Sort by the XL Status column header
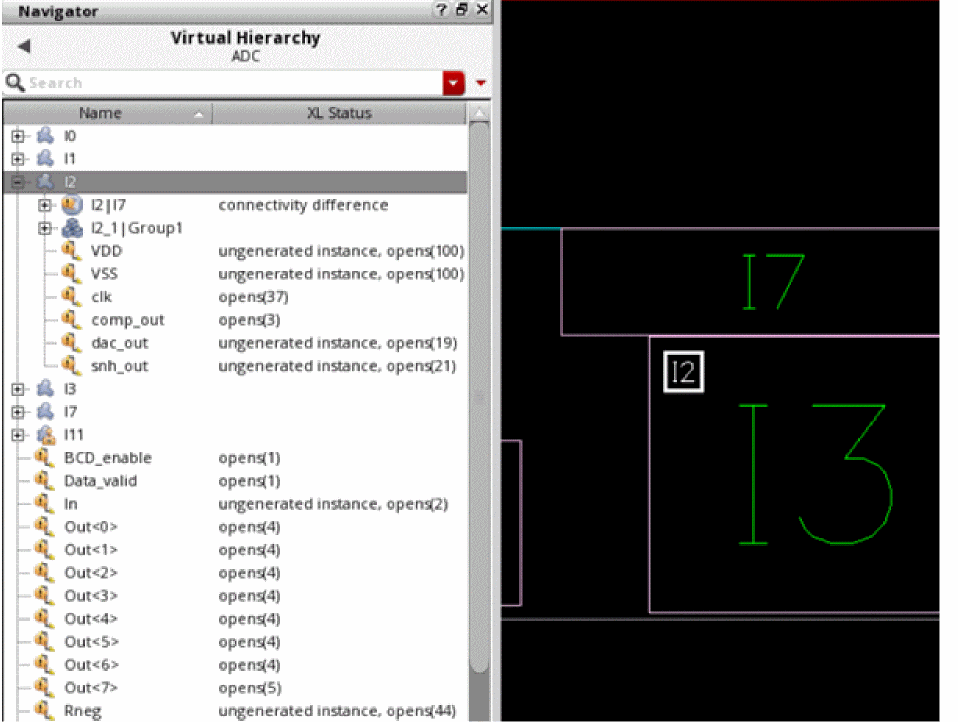 (339, 113)
